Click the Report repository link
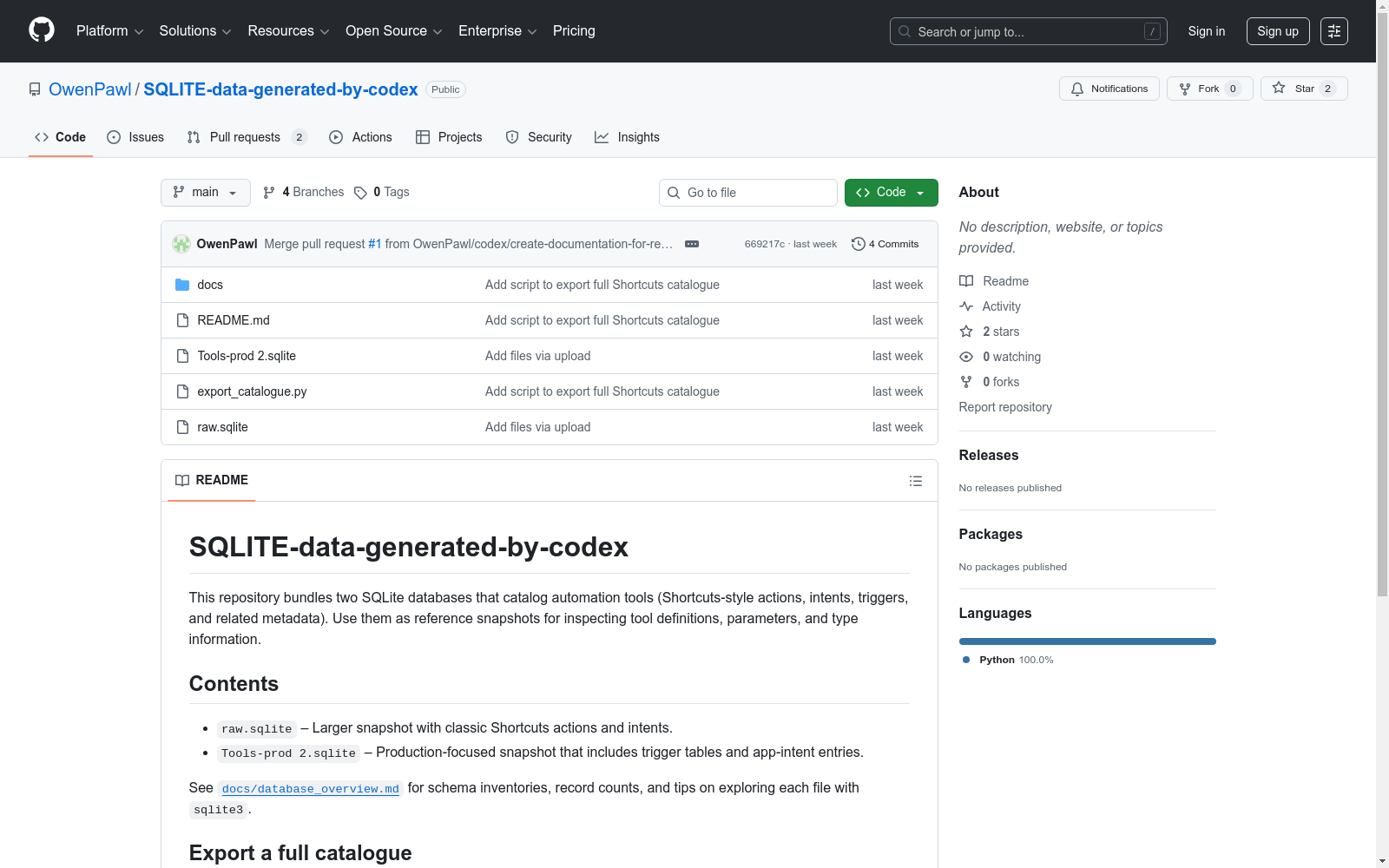1389x868 pixels. click(x=1005, y=407)
